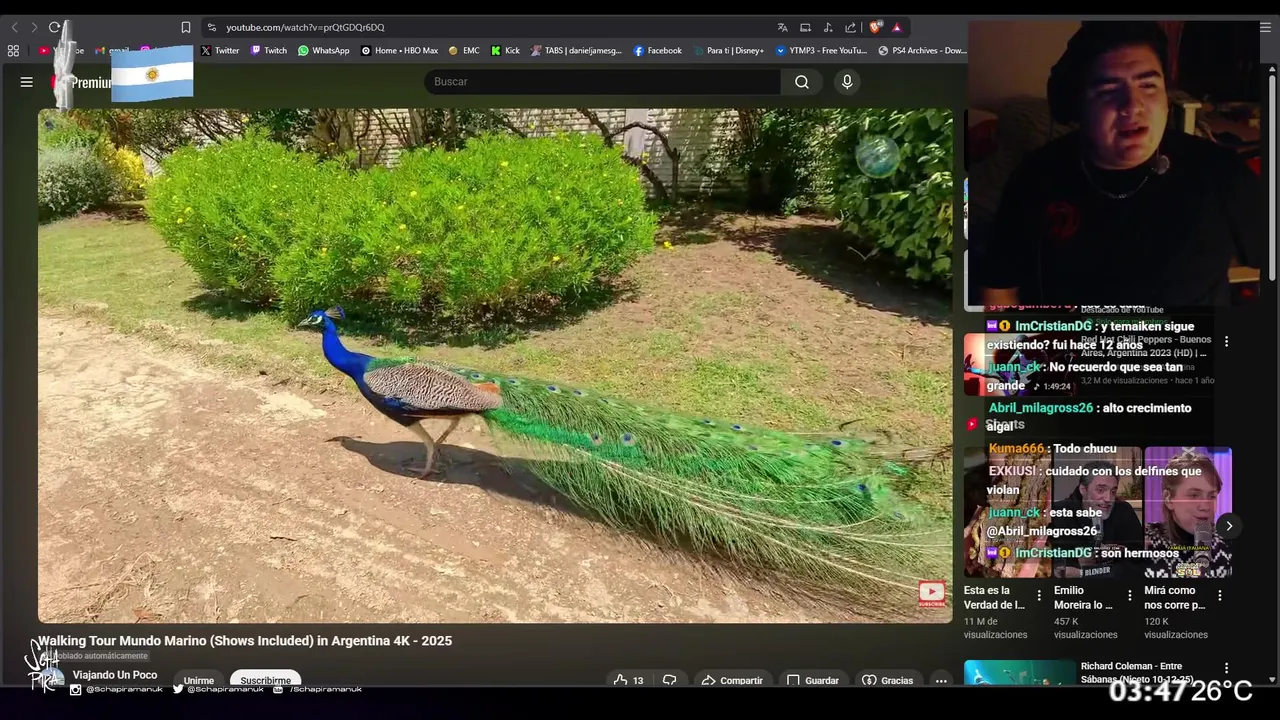Bookmark this page with the bookmark icon

[185, 27]
